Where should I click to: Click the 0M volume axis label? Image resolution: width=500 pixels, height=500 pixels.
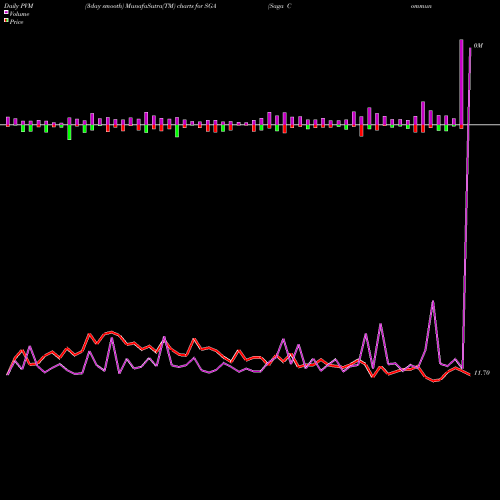478,46
